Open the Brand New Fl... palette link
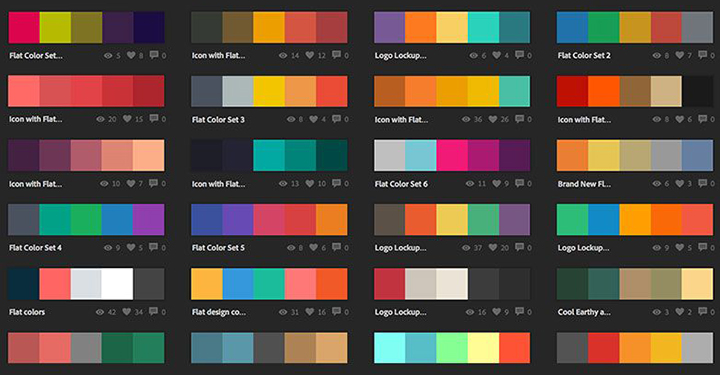The height and width of the screenshot is (375, 720). pos(584,184)
